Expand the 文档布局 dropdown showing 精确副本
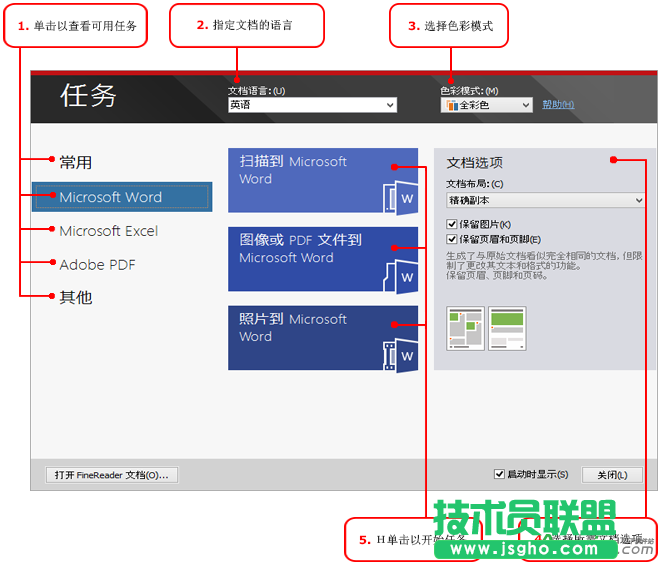The image size is (661, 565). click(x=545, y=200)
